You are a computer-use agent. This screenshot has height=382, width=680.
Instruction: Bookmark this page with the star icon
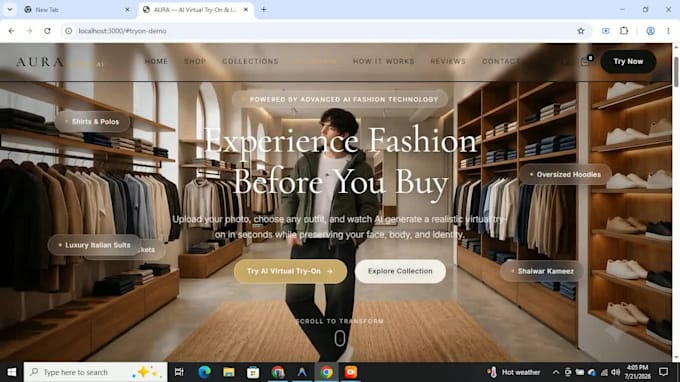click(581, 31)
